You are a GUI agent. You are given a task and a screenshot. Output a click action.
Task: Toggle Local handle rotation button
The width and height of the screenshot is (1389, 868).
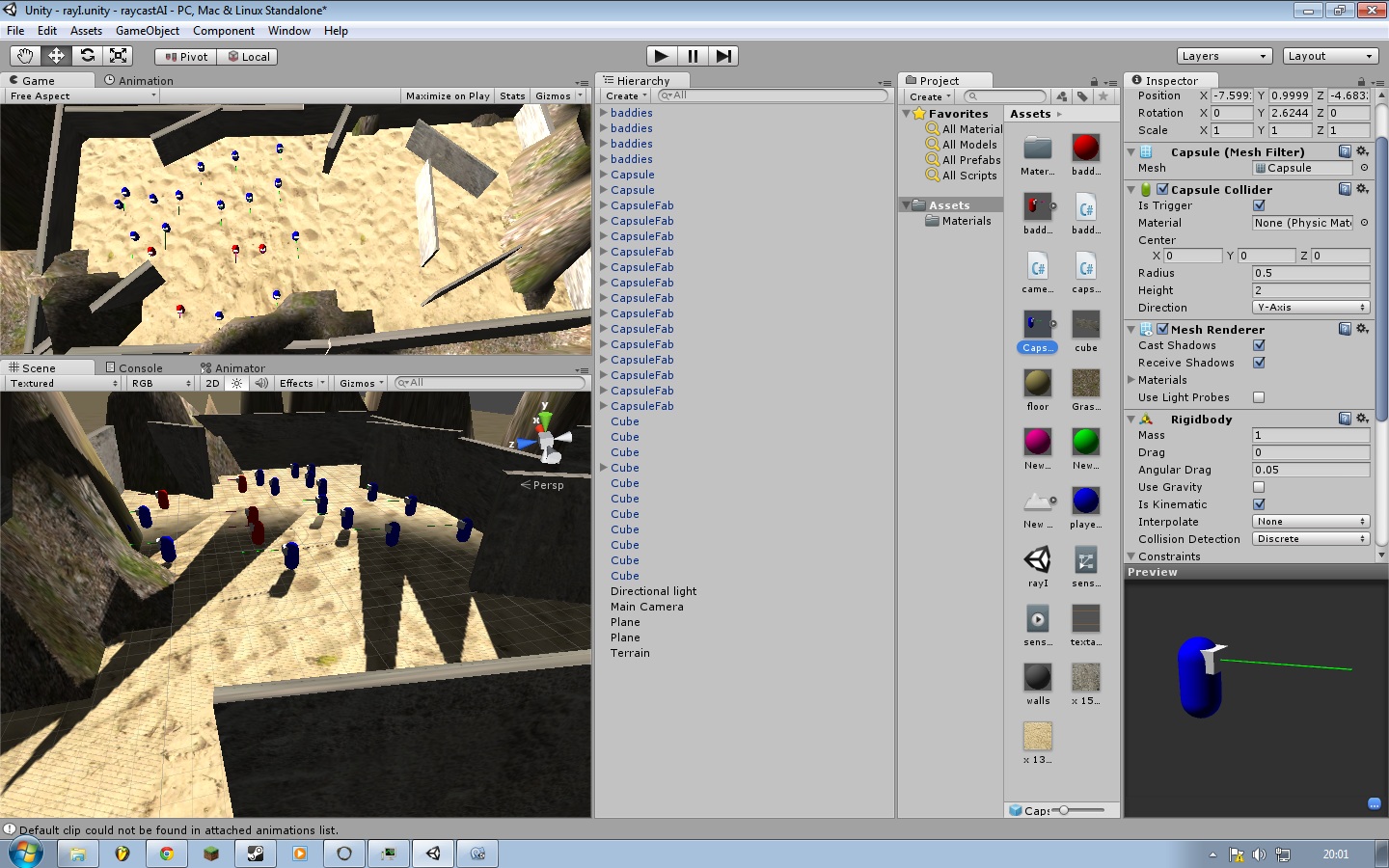point(247,57)
